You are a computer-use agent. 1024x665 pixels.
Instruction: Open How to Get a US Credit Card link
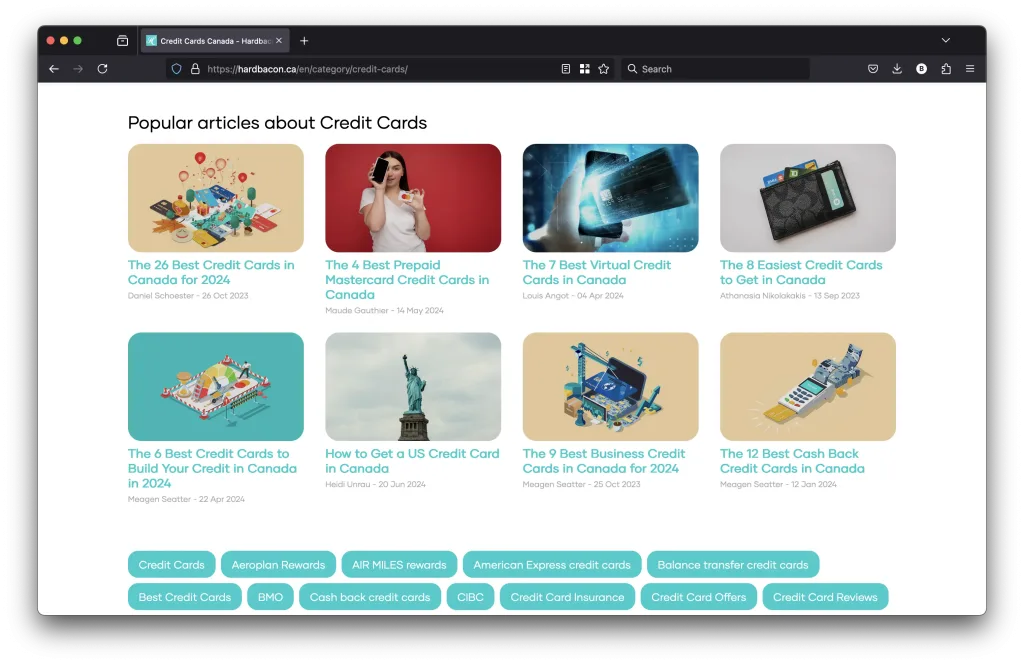click(412, 461)
